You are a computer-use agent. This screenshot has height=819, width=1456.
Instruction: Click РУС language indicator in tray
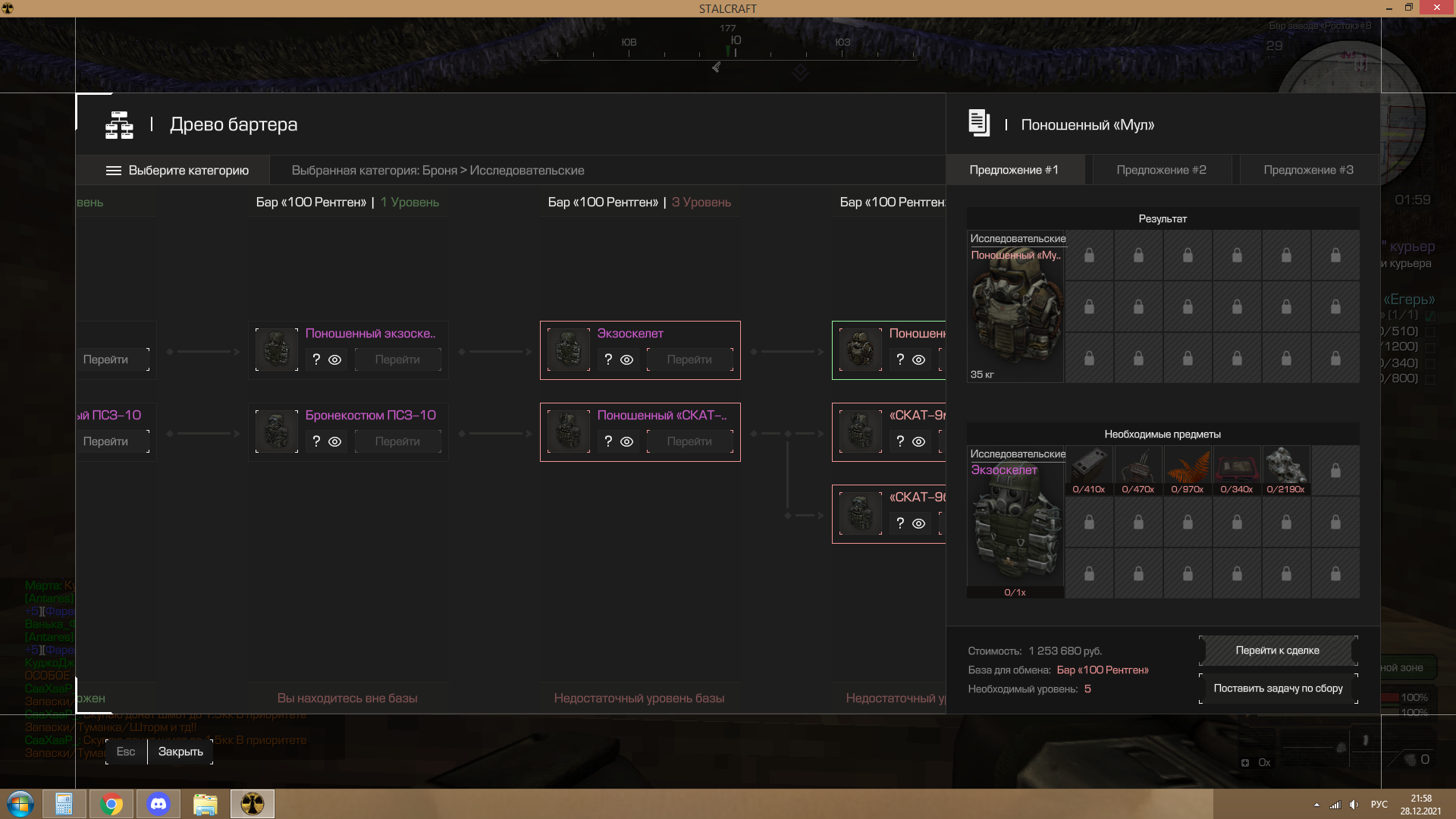point(1379,805)
